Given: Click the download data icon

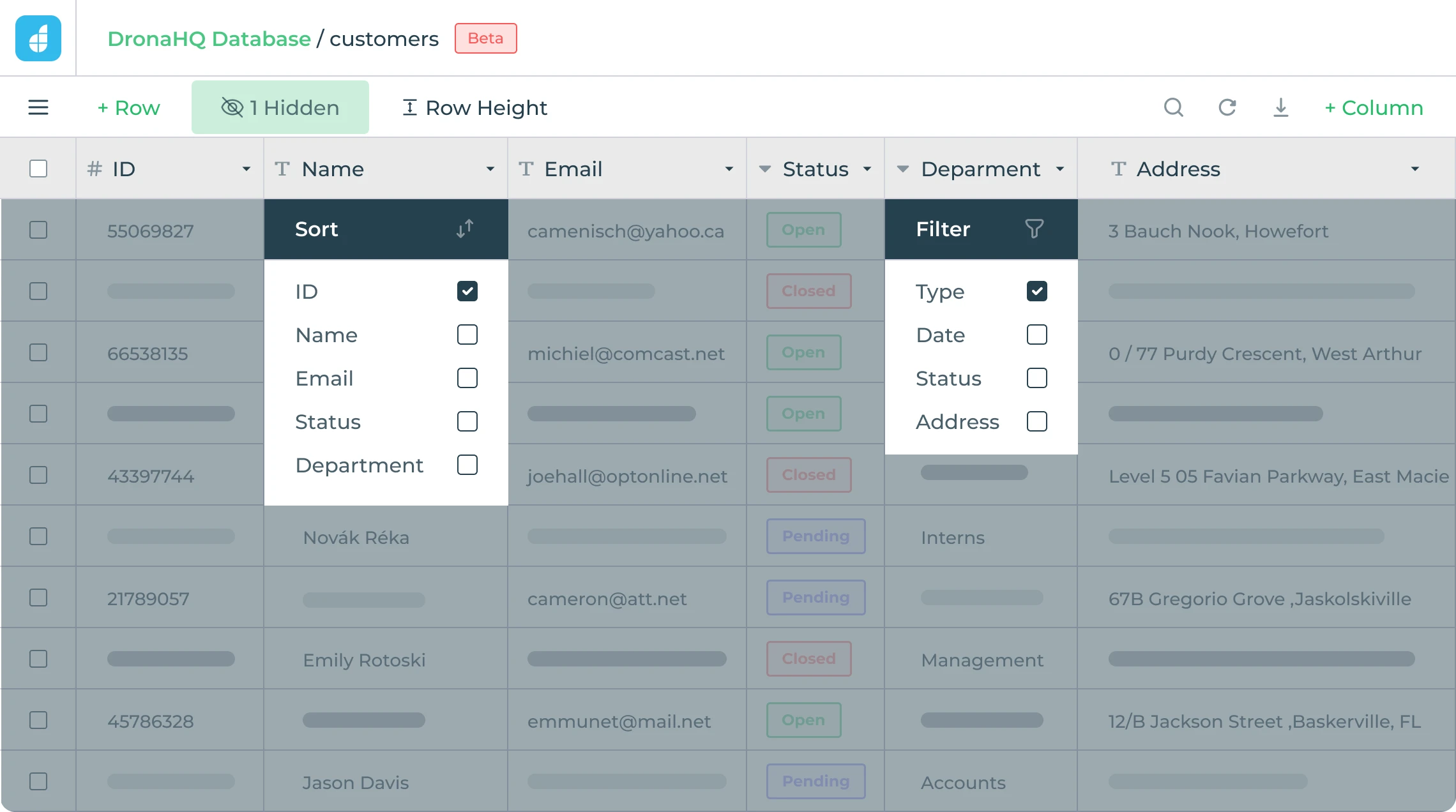Looking at the screenshot, I should coord(1280,107).
